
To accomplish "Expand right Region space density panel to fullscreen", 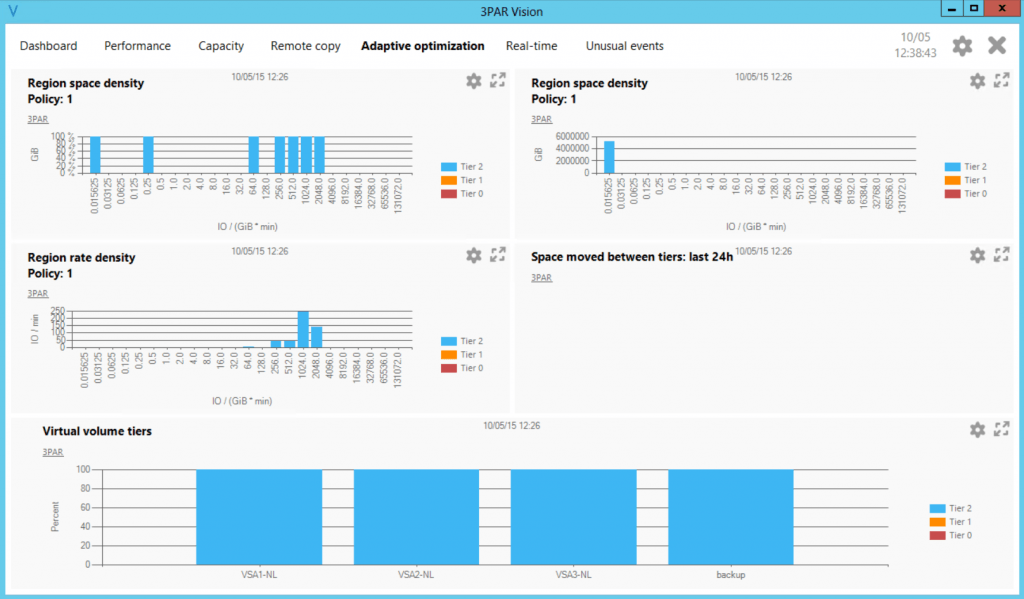I will 1002,80.
